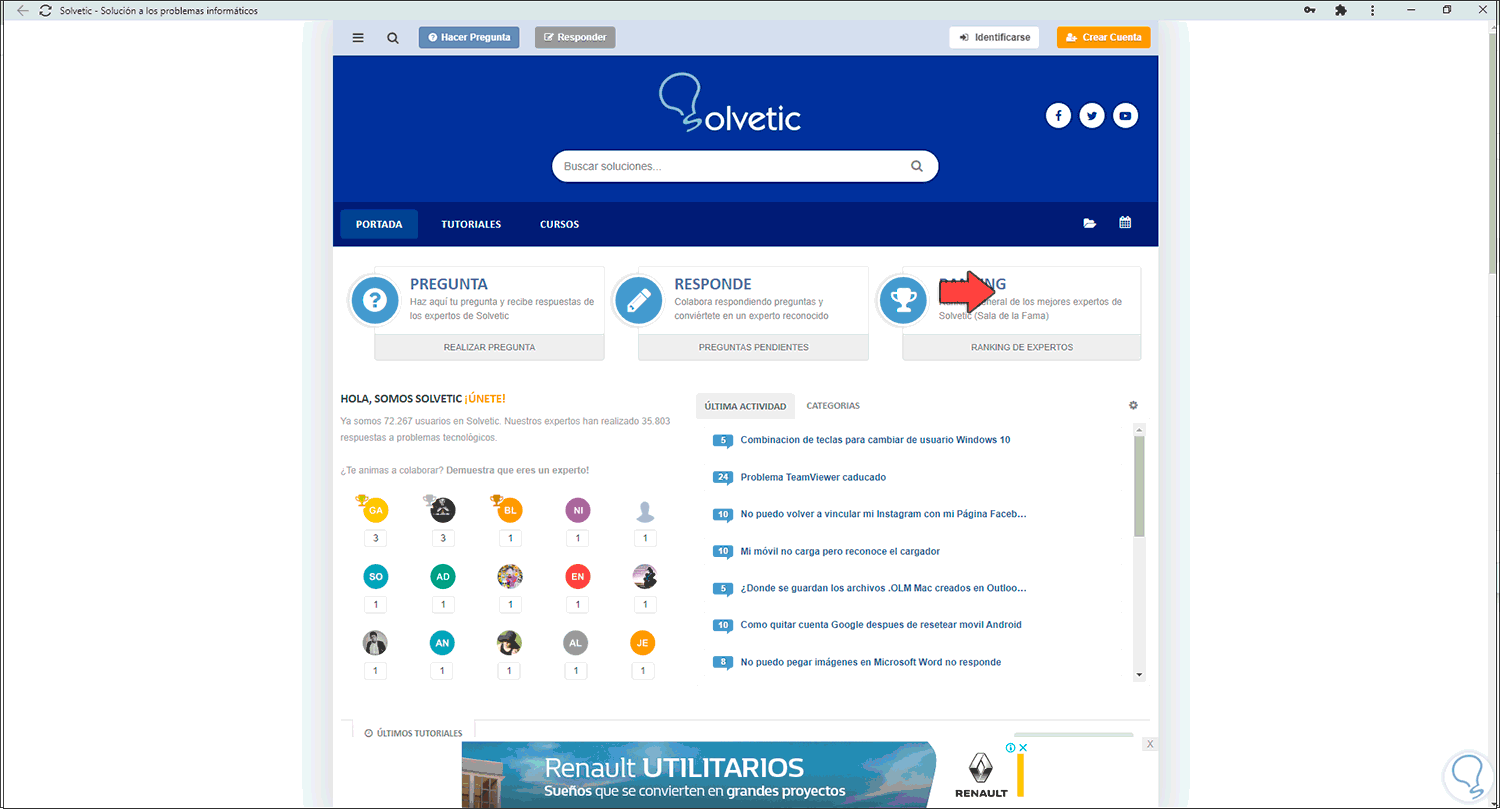Click the question mark icon of PREGUNTA
The height and width of the screenshot is (809, 1500).
coord(375,300)
